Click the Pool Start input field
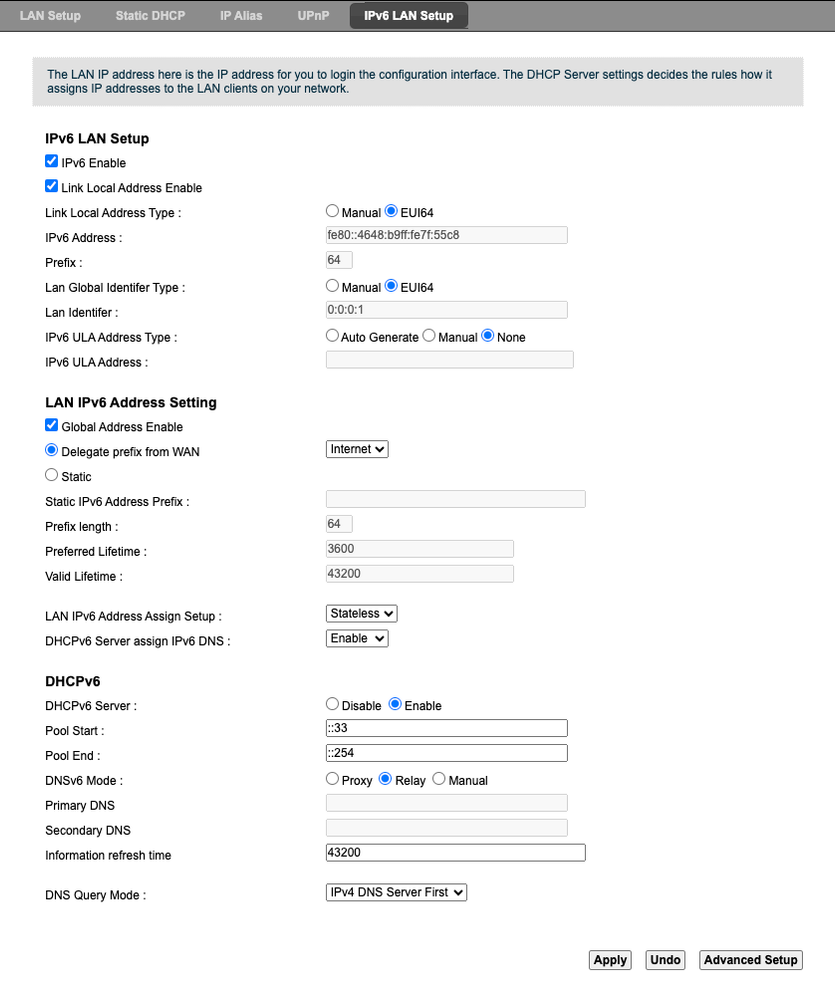Viewport: 835px width, 998px height. tap(446, 728)
